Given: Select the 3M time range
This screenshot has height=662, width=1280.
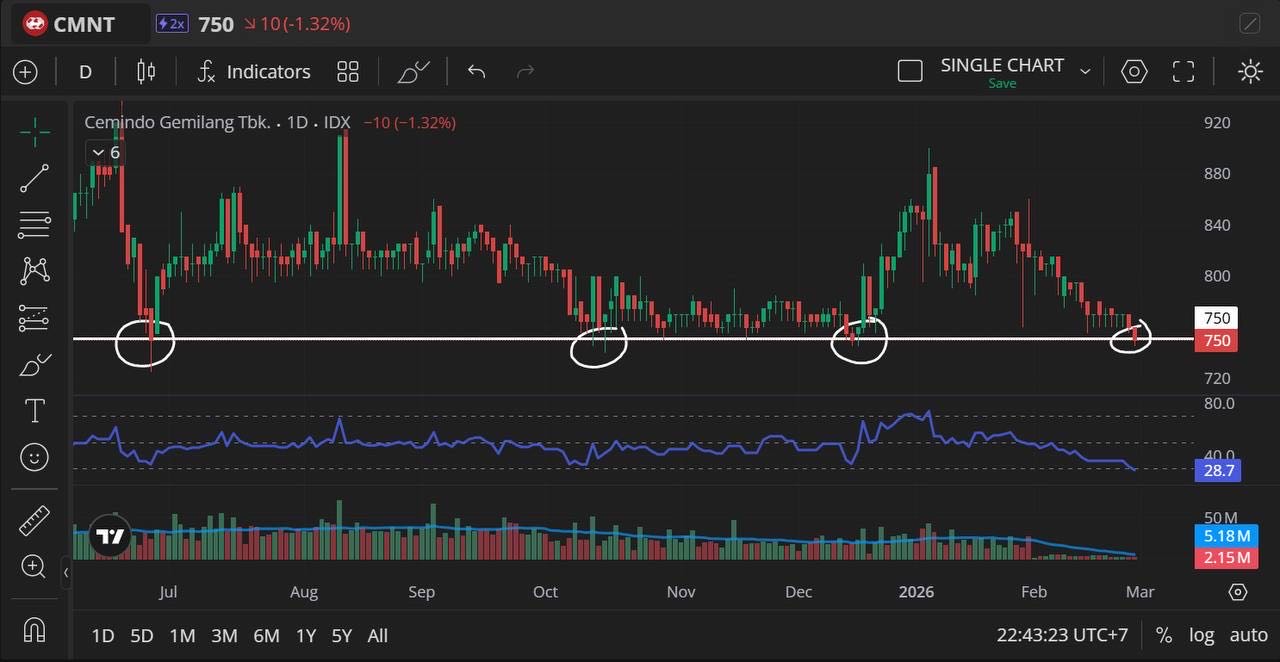Looking at the screenshot, I should (x=224, y=635).
